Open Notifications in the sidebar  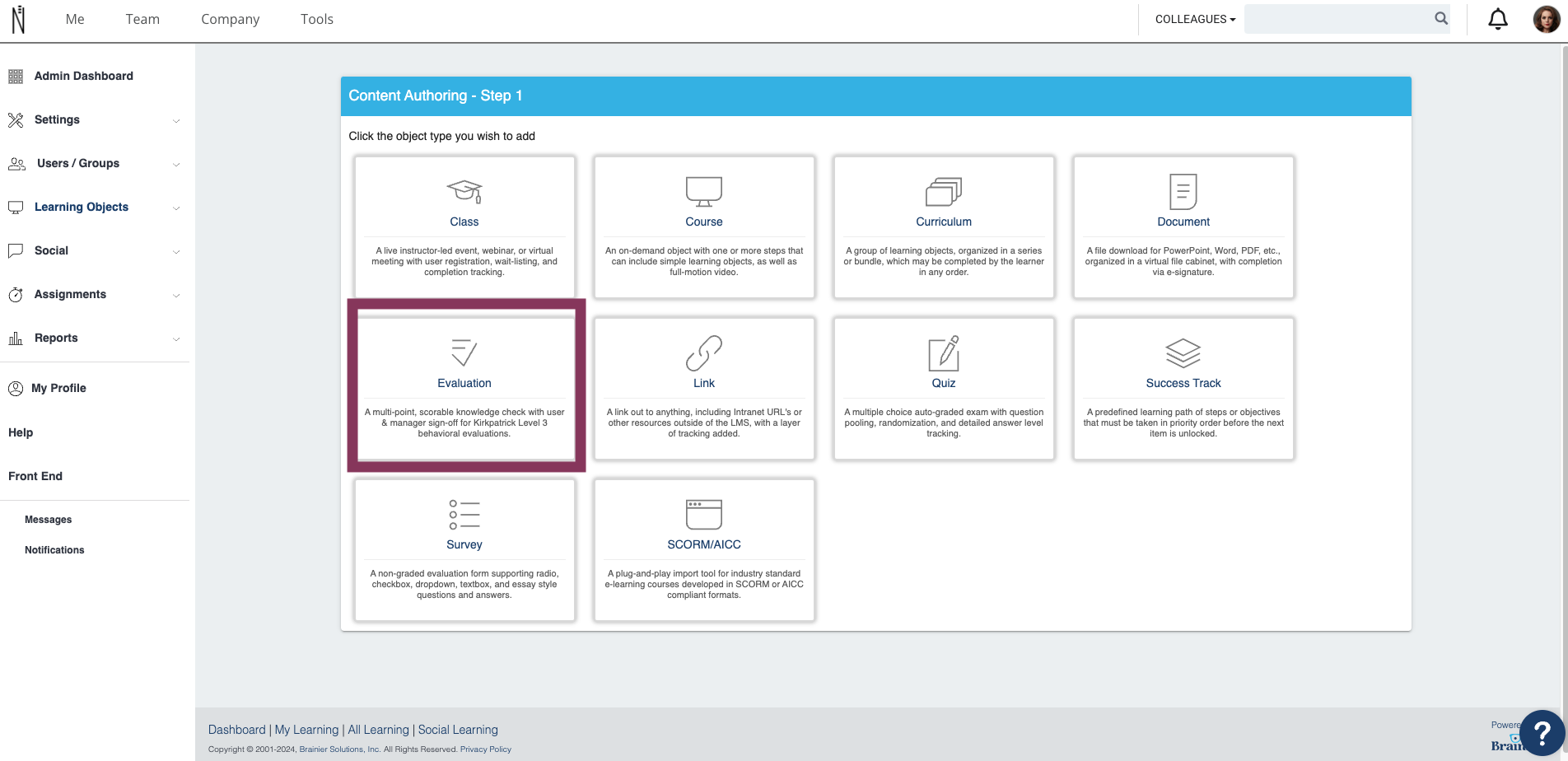pyautogui.click(x=54, y=550)
